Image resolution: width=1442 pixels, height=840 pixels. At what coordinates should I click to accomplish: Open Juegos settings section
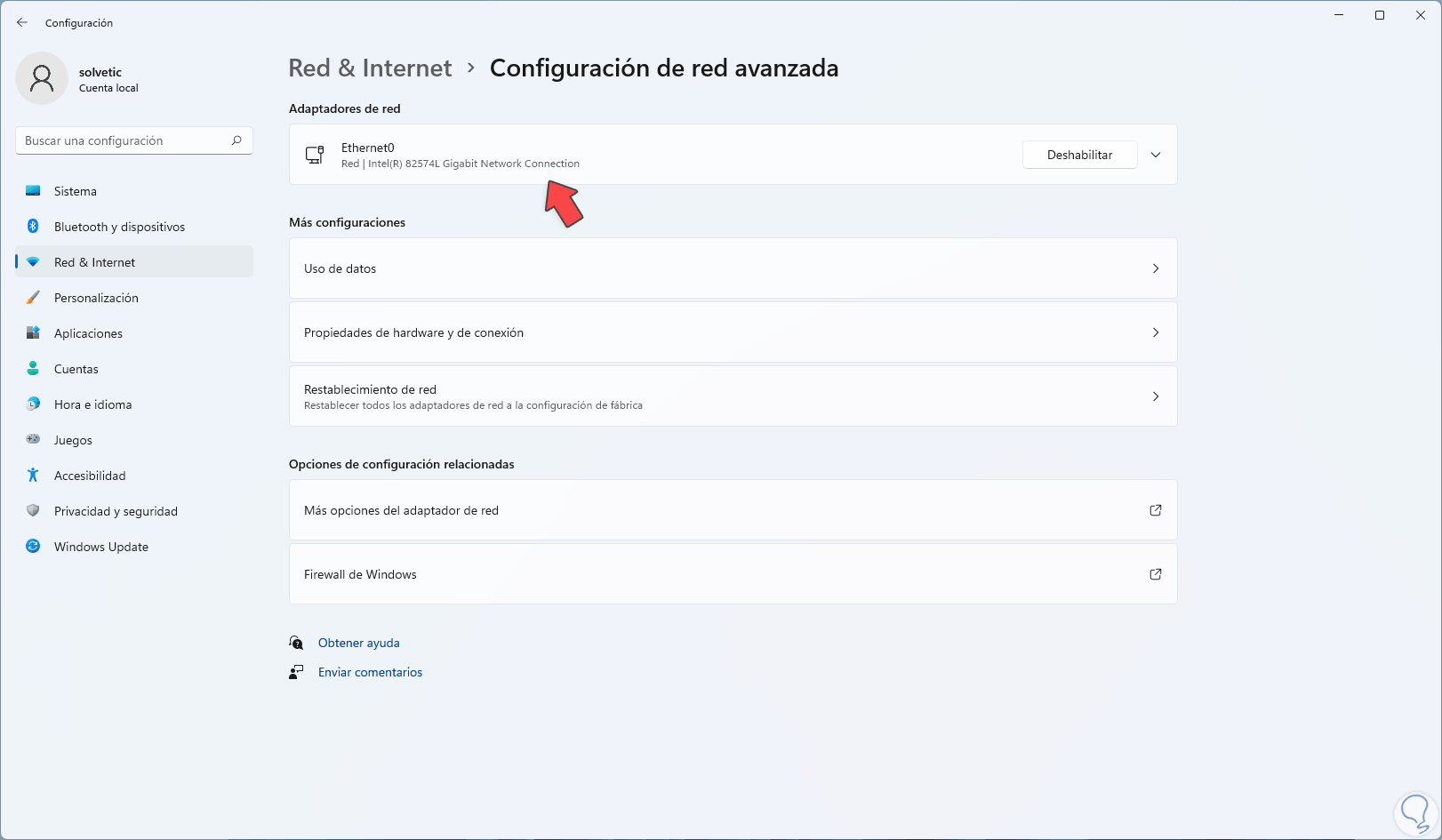click(x=134, y=440)
